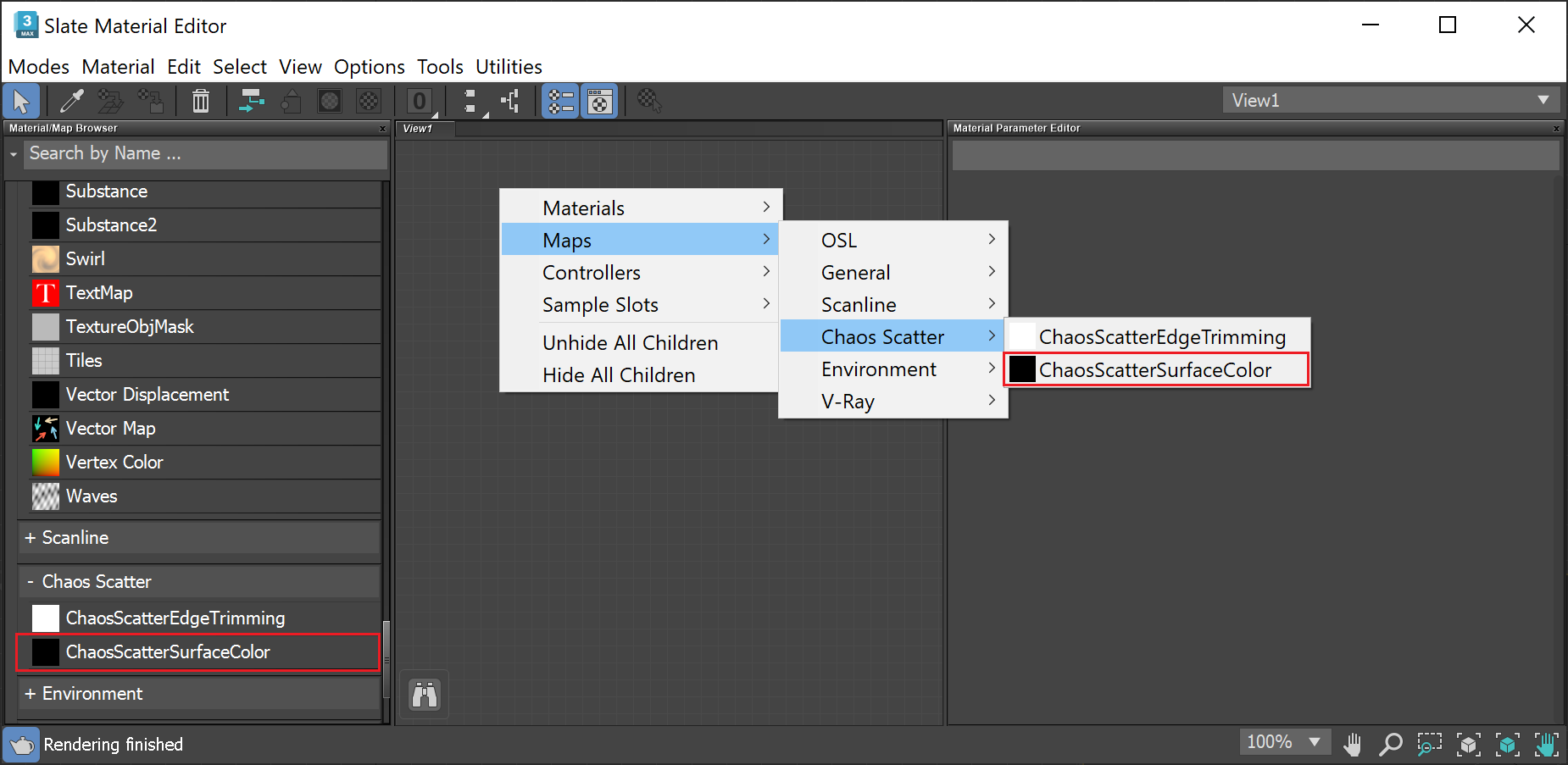Toggle the Material/Map Browser panel button
1568x765 pixels.
click(560, 100)
